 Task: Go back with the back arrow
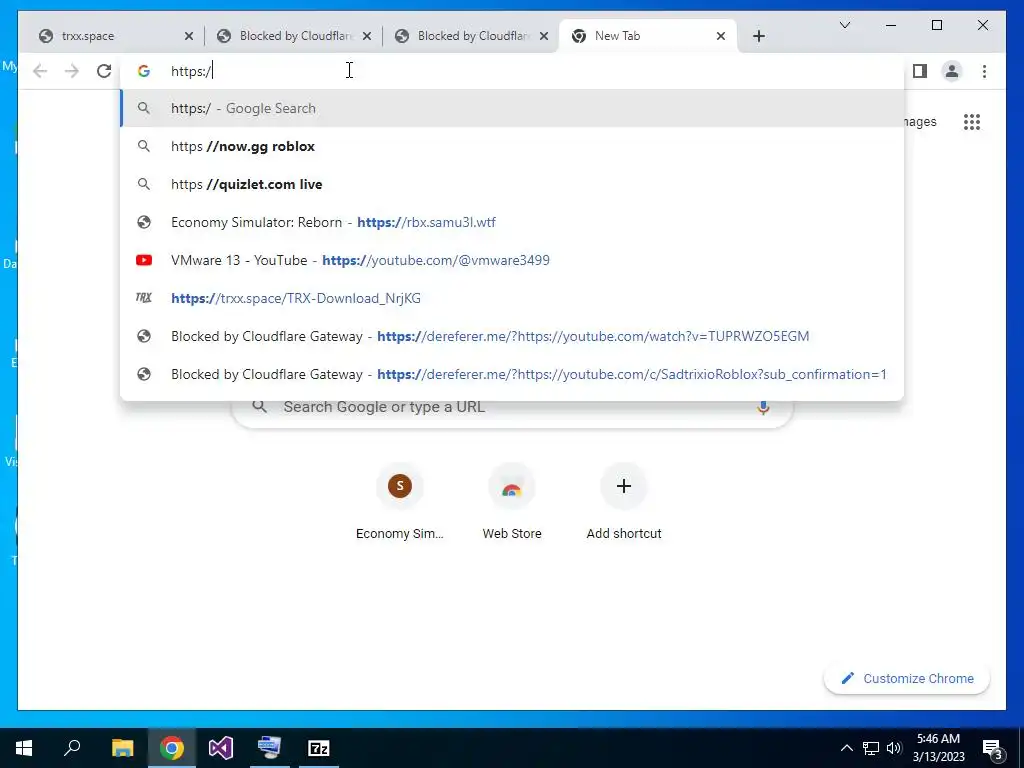click(x=40, y=71)
